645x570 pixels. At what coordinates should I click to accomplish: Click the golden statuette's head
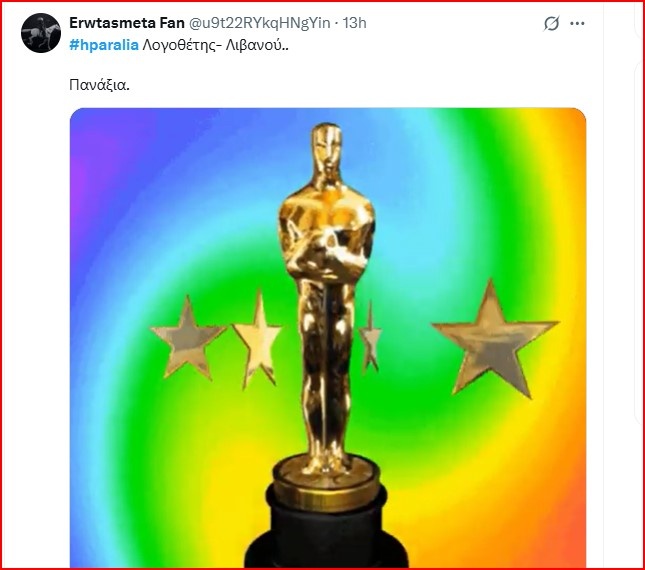point(327,148)
